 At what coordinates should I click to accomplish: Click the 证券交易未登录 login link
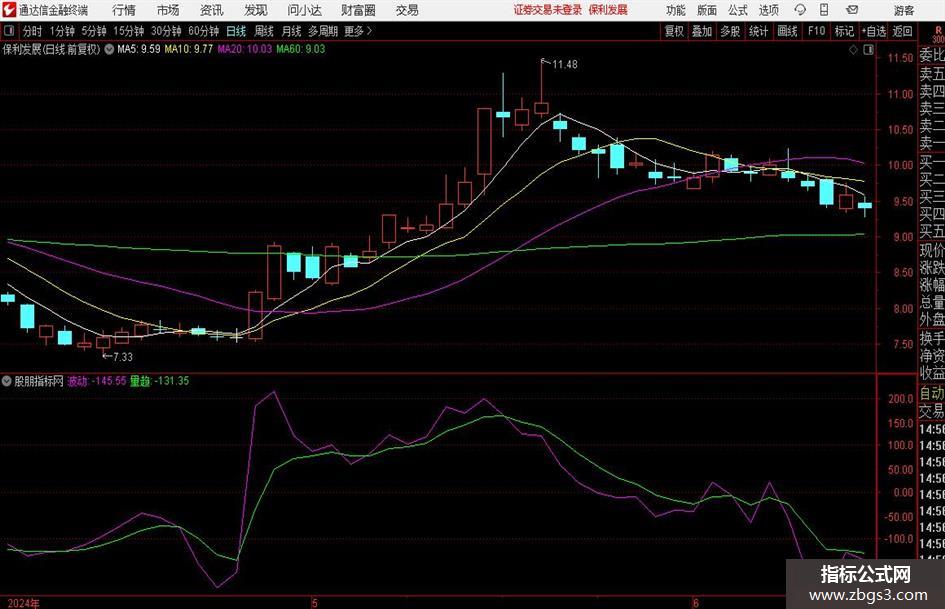coord(548,10)
